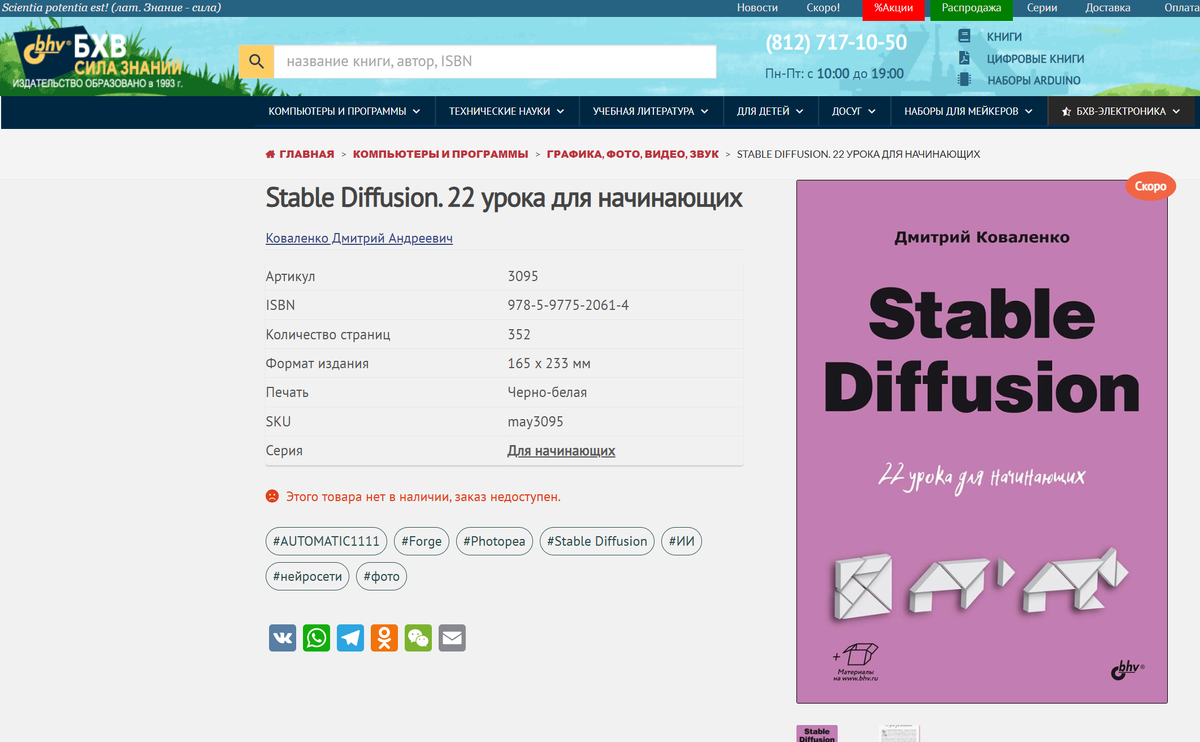This screenshot has width=1200, height=742.
Task: Share via email envelope icon
Action: tap(453, 638)
